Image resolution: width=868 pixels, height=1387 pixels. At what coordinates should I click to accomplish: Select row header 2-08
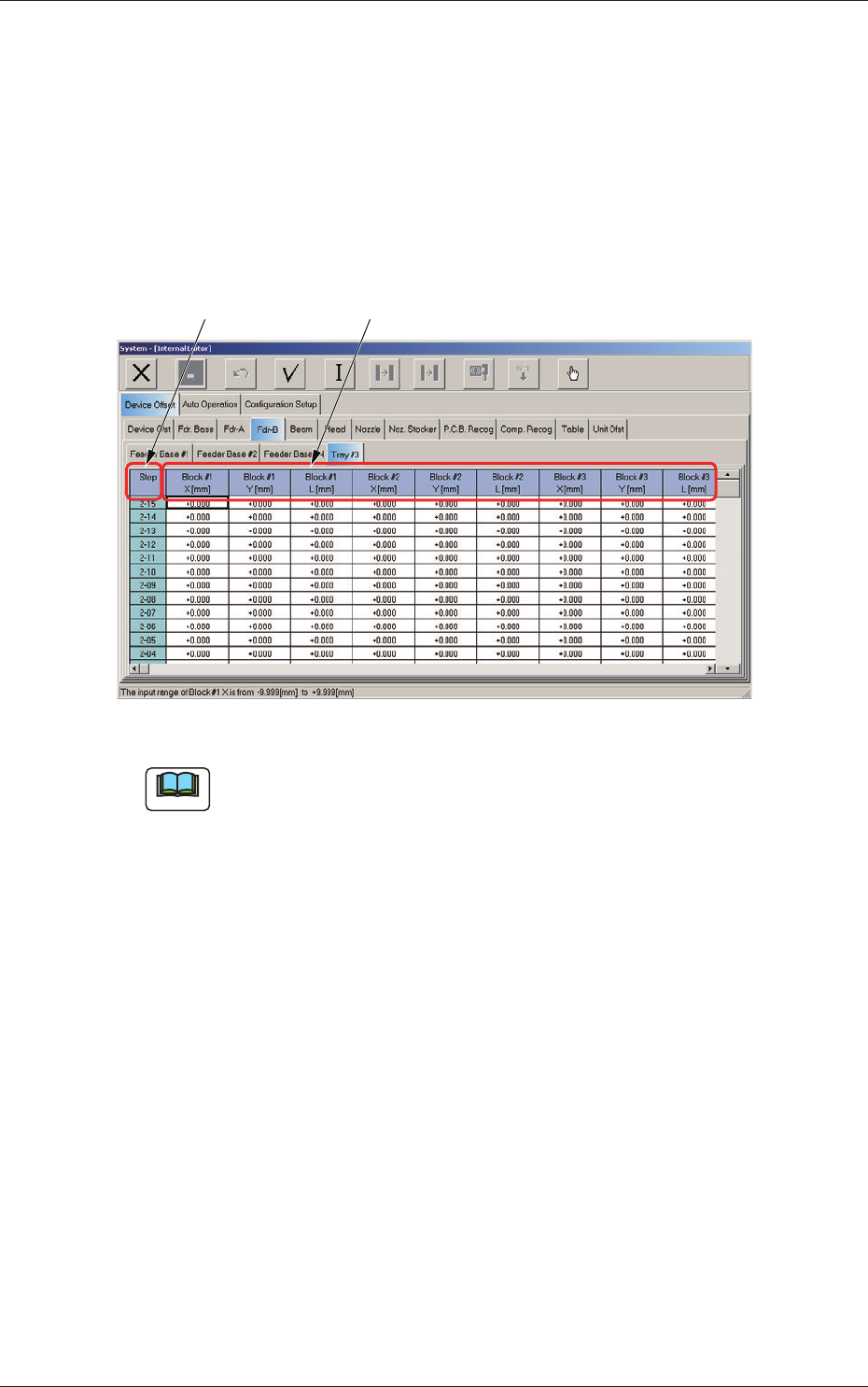(148, 599)
